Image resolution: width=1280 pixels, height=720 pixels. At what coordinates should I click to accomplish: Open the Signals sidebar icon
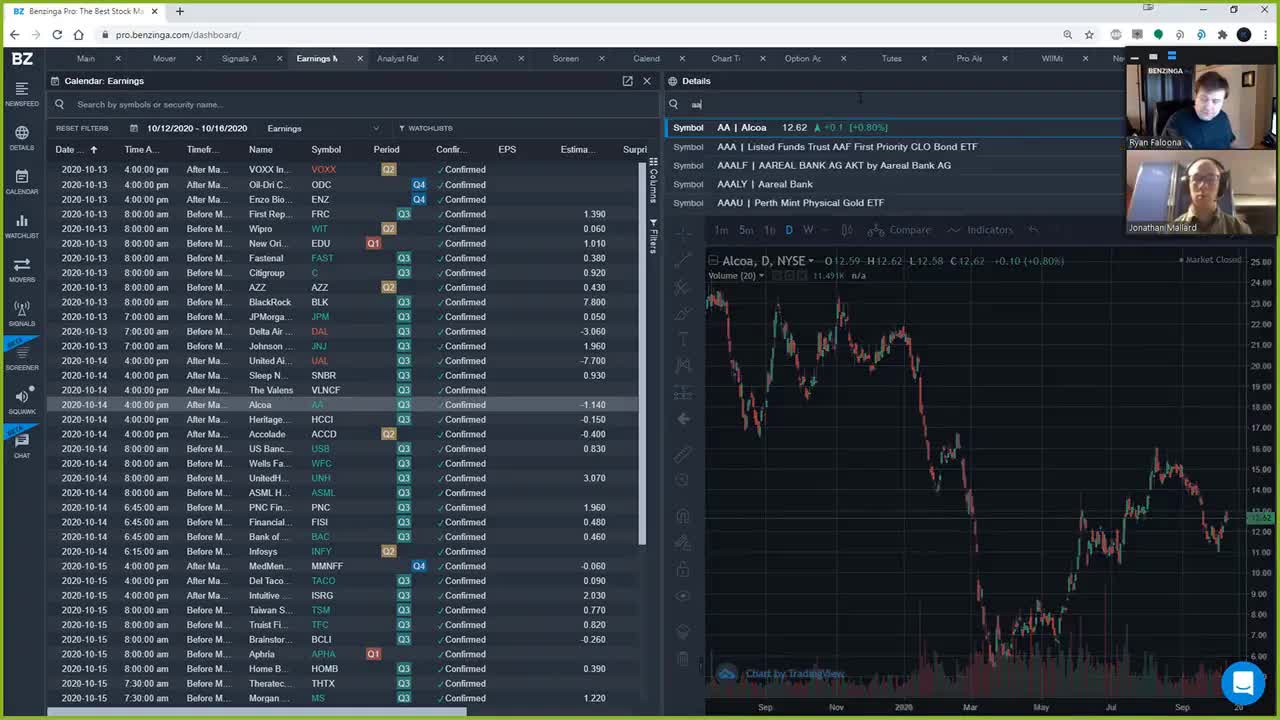[22, 314]
